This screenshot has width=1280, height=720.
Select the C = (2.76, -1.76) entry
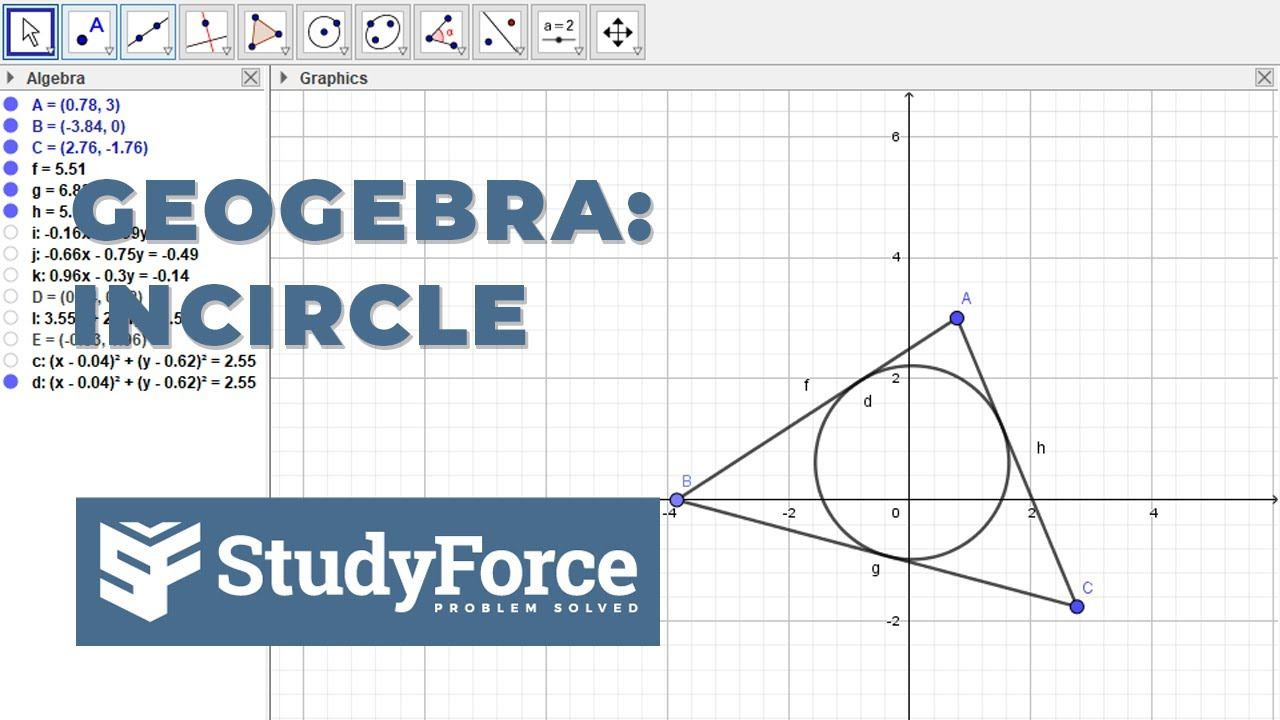[90, 147]
